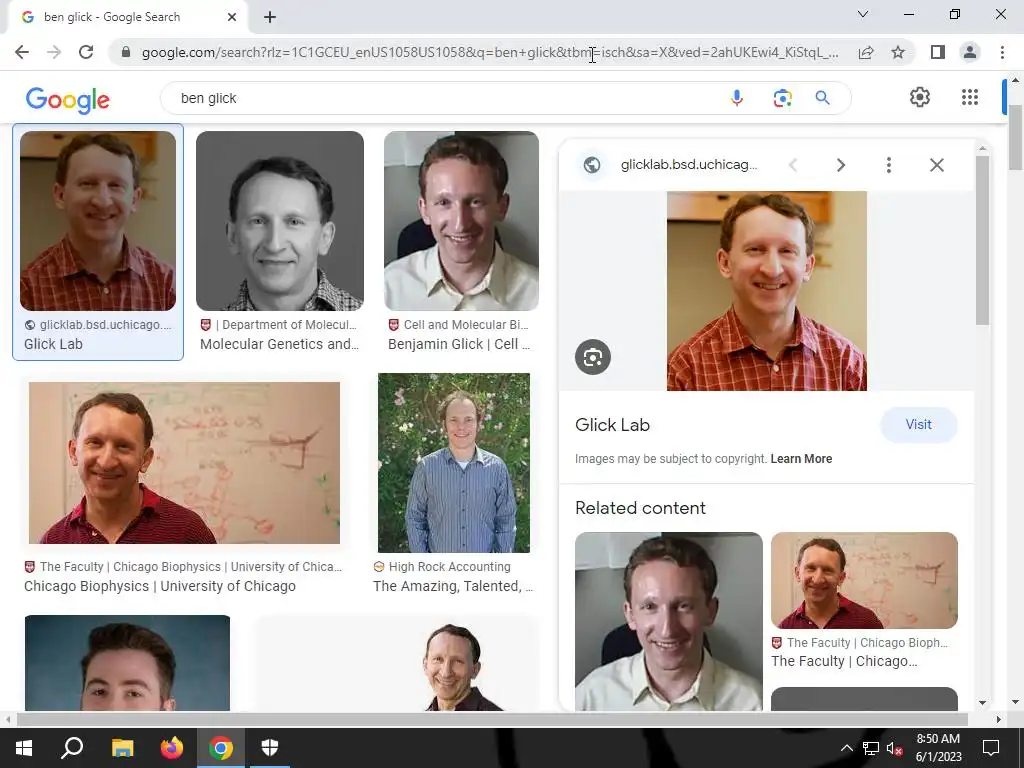This screenshot has width=1024, height=768.
Task: Open the Google apps grid
Action: coord(970,97)
